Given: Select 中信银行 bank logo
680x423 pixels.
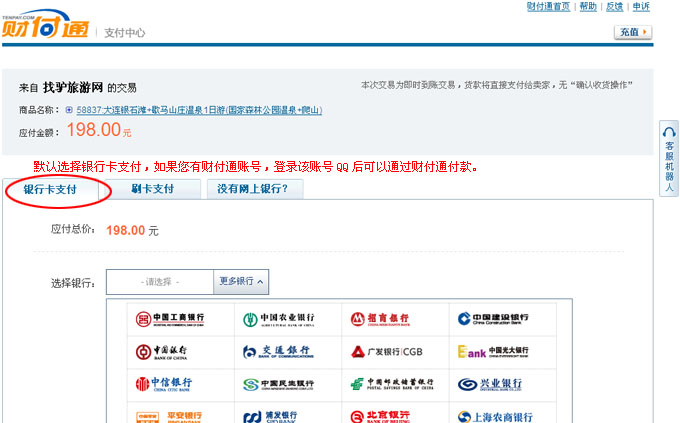Looking at the screenshot, I should 163,384.
